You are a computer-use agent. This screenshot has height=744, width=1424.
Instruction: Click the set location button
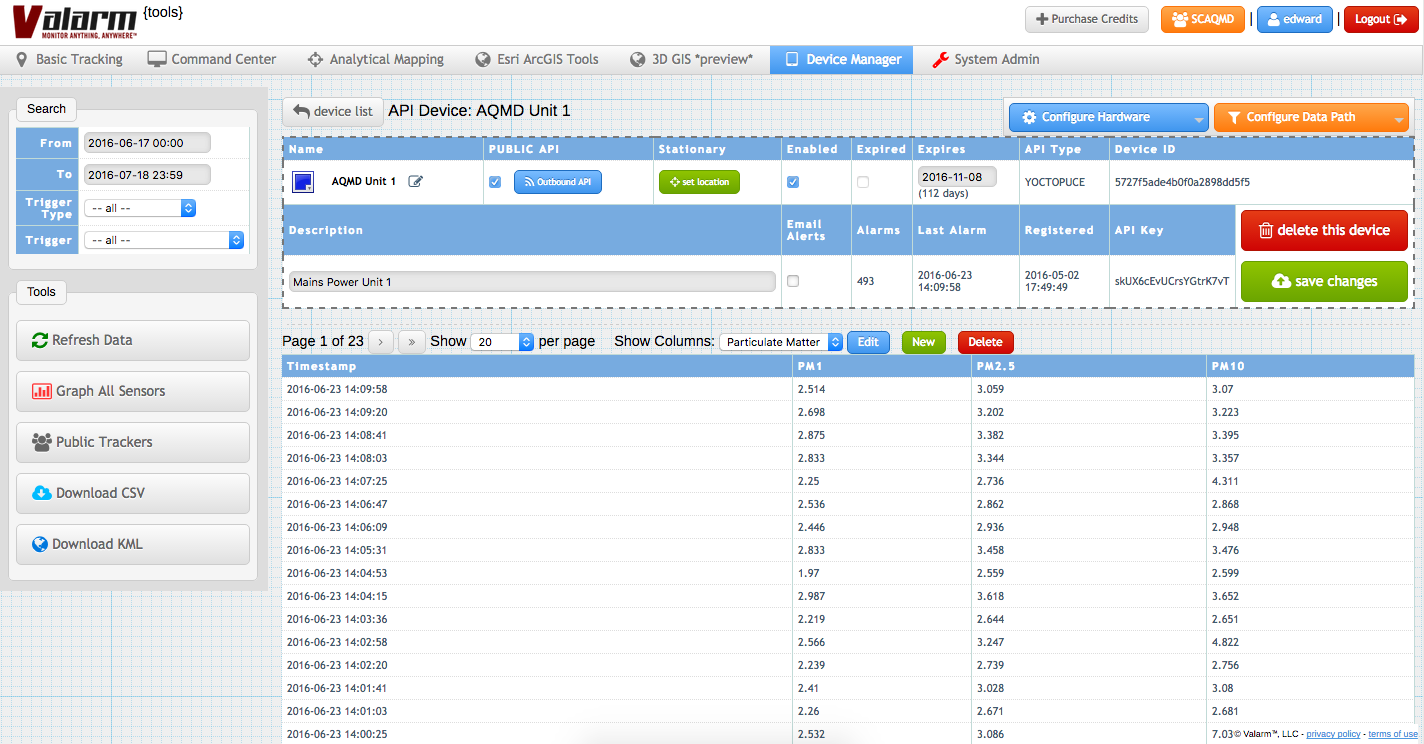pos(699,182)
